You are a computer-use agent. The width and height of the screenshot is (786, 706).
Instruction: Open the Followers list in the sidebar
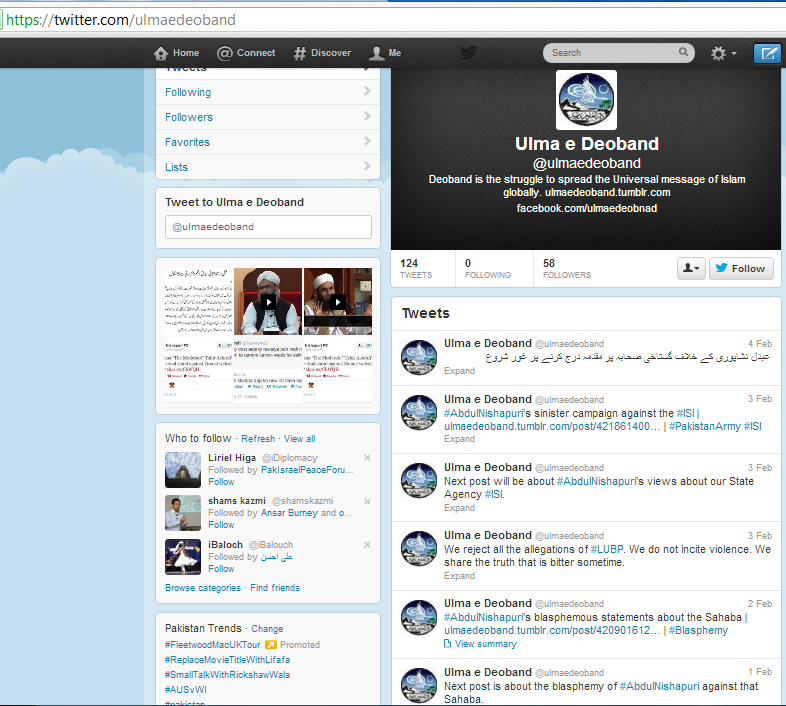(x=268, y=117)
